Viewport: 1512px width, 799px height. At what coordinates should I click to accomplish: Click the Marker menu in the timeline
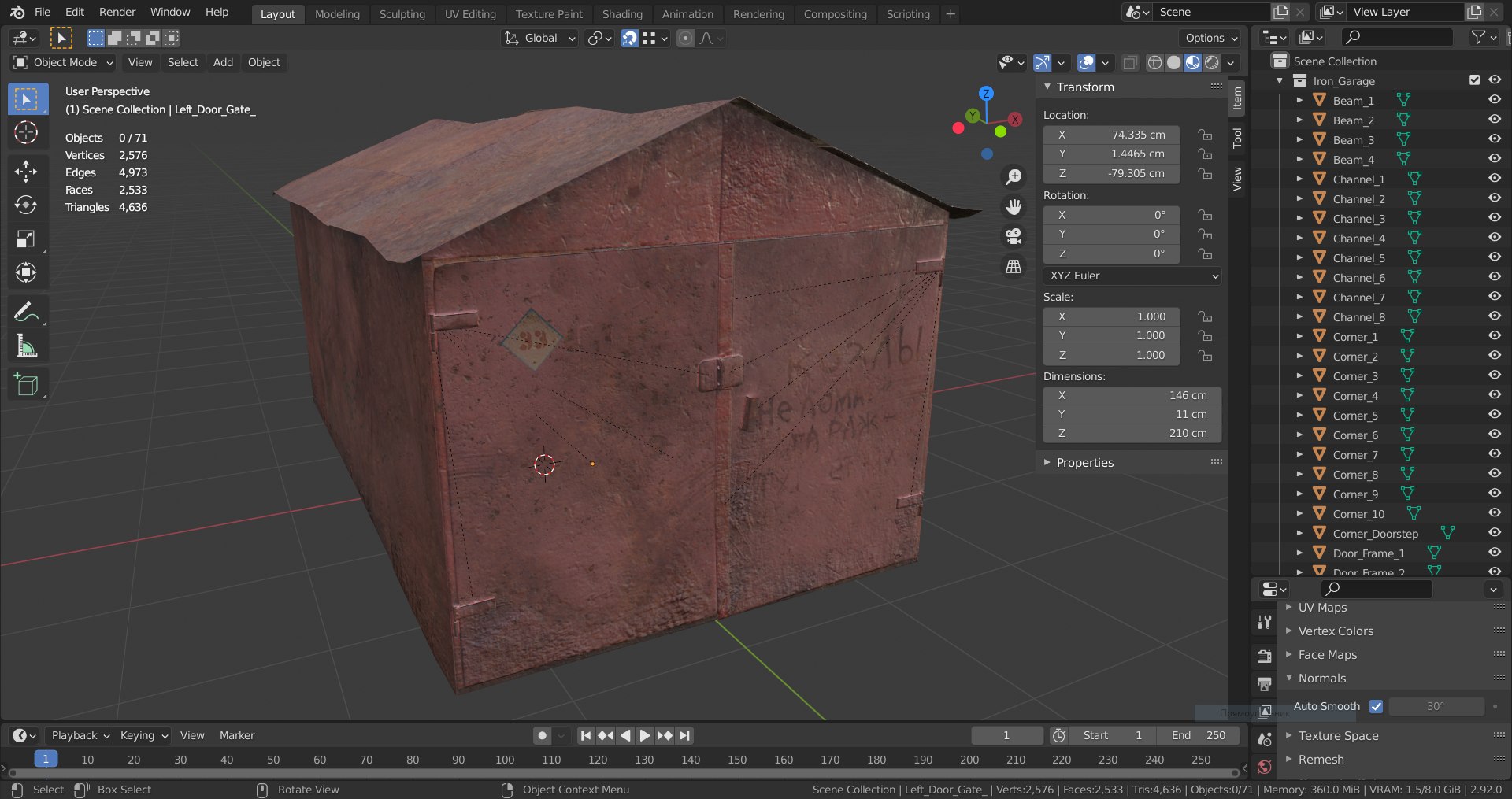(237, 735)
